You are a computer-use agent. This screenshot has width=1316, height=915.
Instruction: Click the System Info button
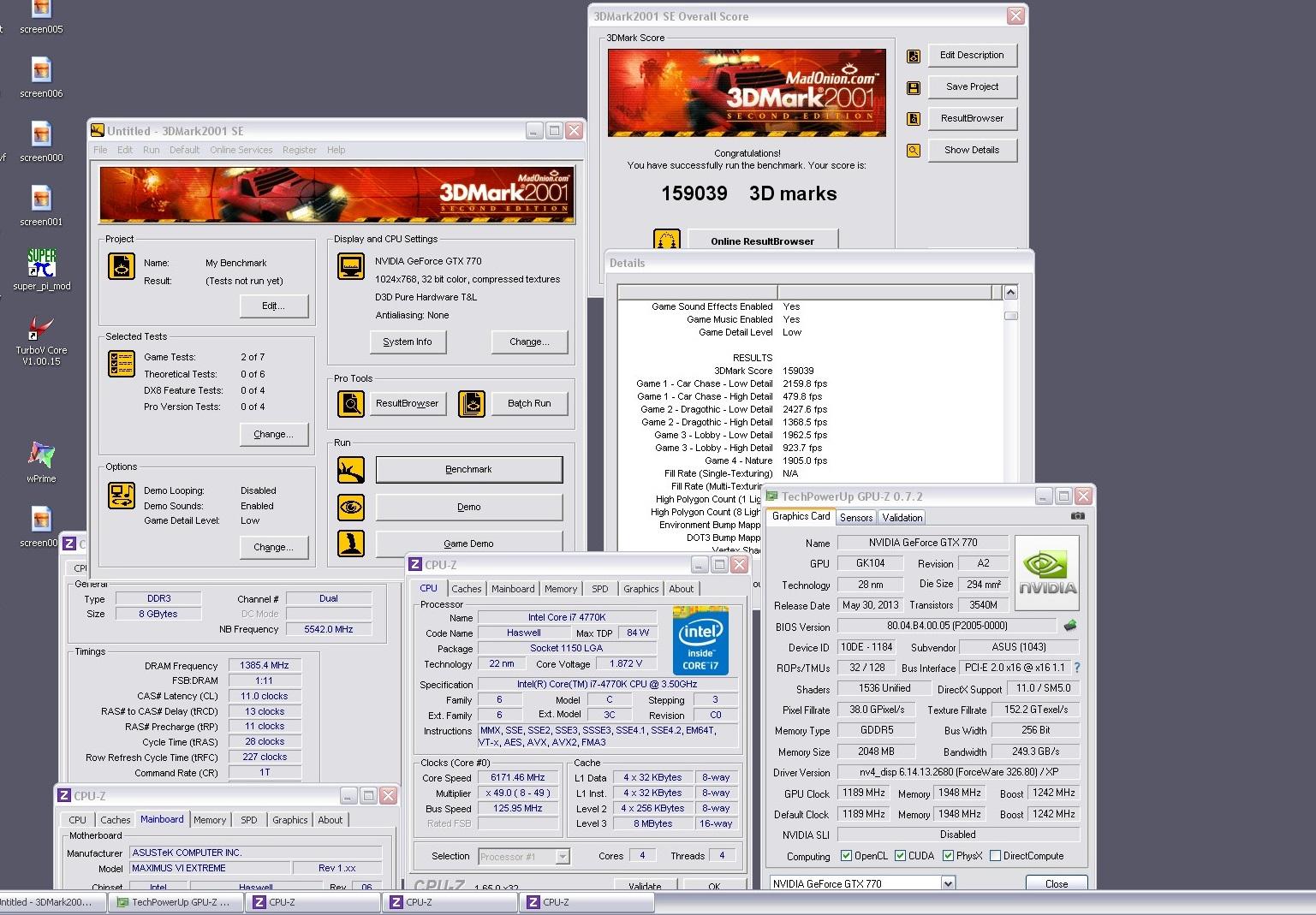[408, 342]
